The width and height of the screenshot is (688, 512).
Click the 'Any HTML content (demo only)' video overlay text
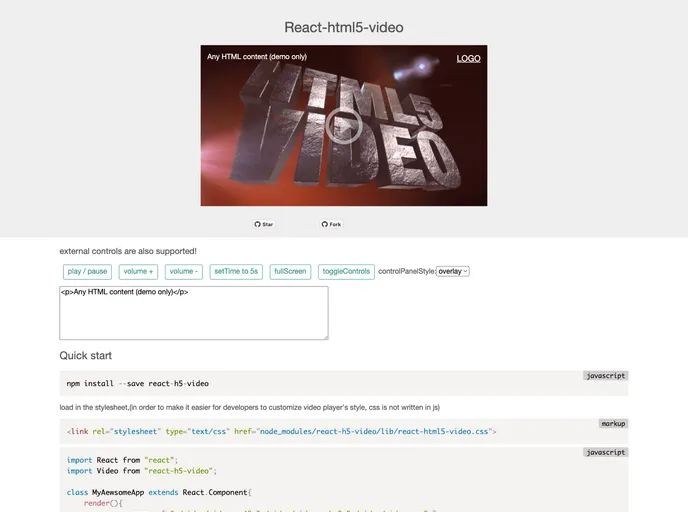257,57
